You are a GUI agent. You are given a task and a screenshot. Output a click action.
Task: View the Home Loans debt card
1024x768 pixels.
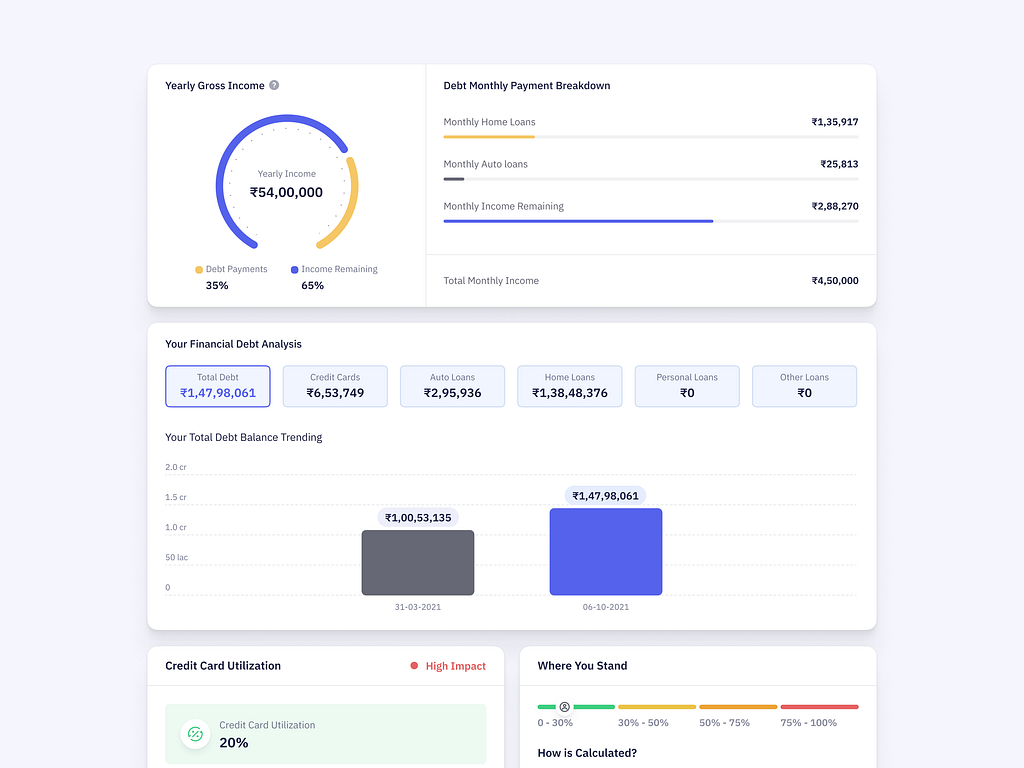tap(569, 386)
